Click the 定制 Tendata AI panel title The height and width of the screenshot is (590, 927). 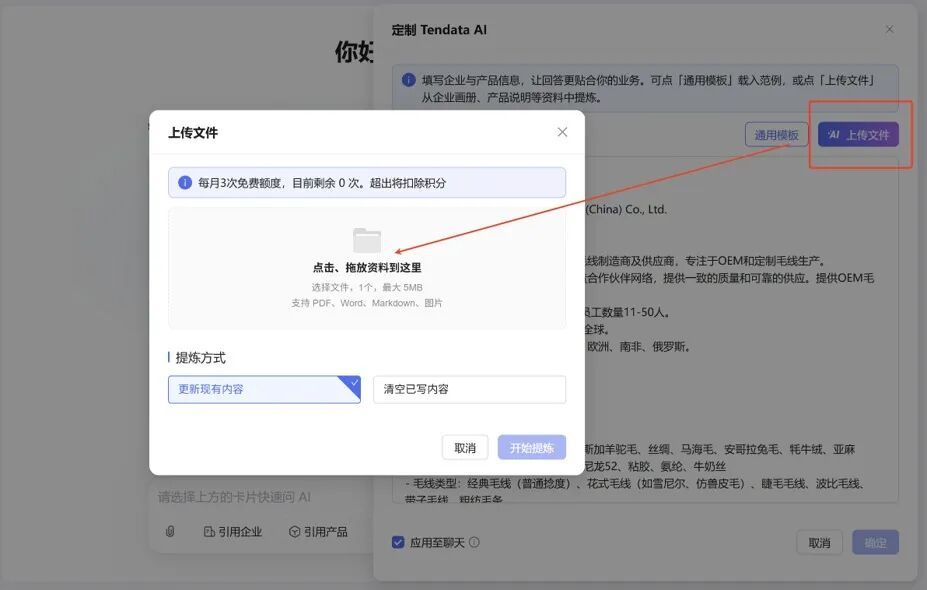coord(439,30)
